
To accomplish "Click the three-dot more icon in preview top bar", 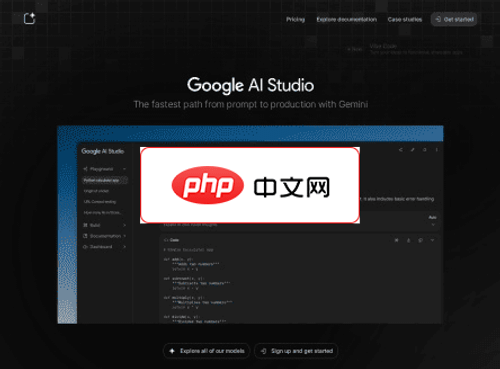I will click(x=437, y=150).
